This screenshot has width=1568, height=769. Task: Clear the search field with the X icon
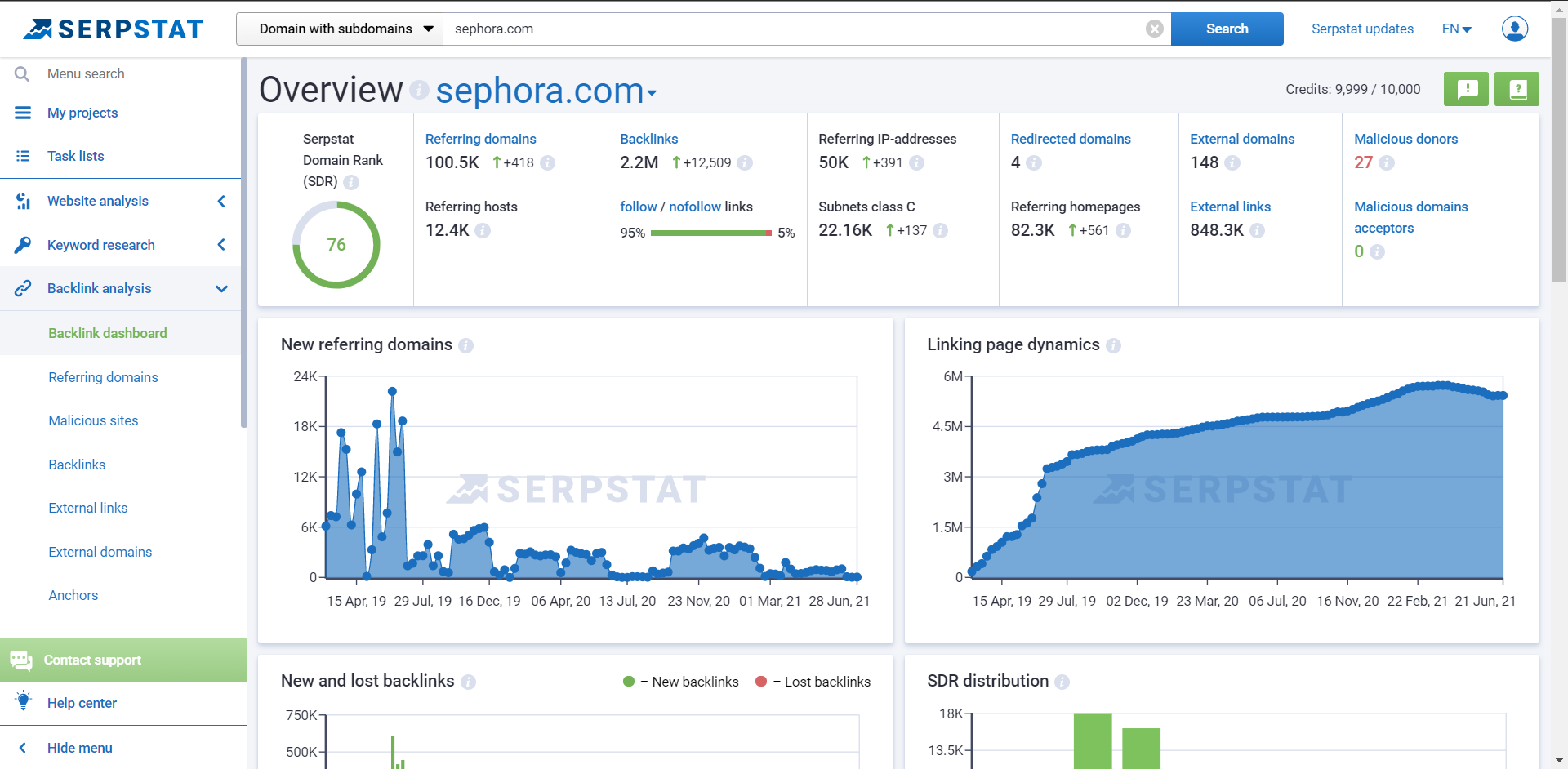click(x=1154, y=29)
